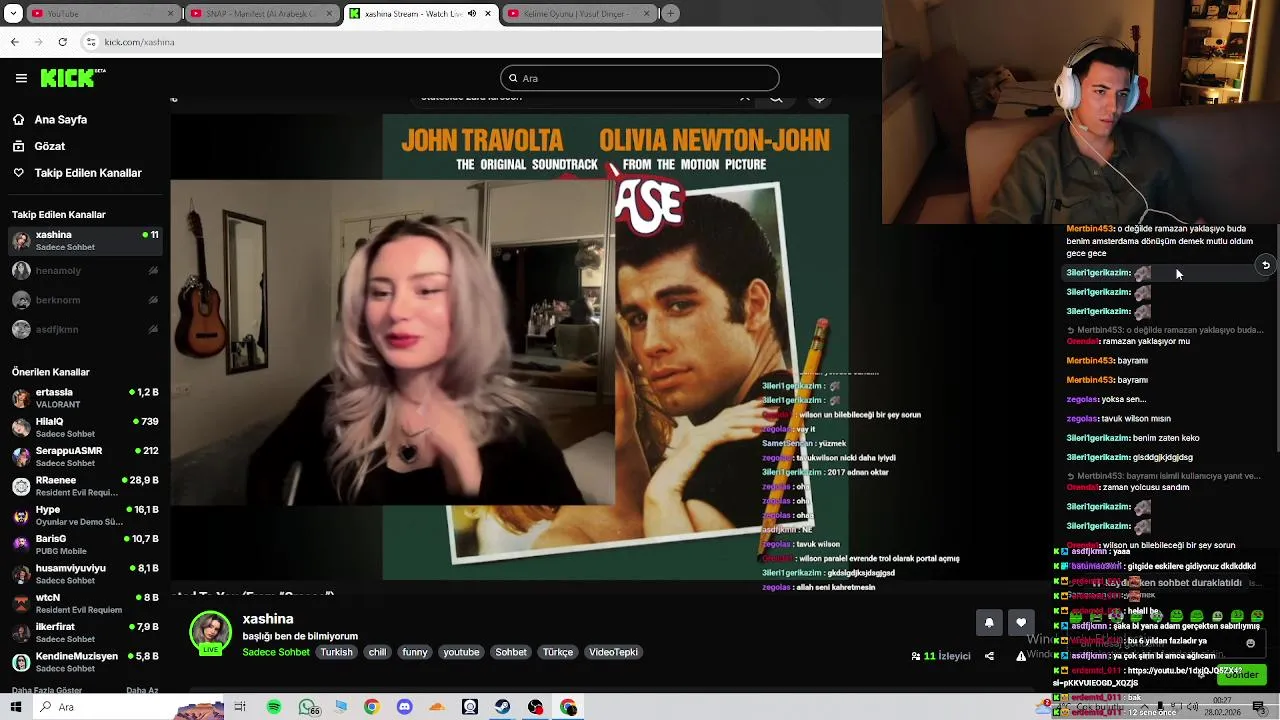This screenshot has width=1280, height=720.
Task: Expand list with Daha Fazla Göster
Action: pyautogui.click(x=47, y=690)
